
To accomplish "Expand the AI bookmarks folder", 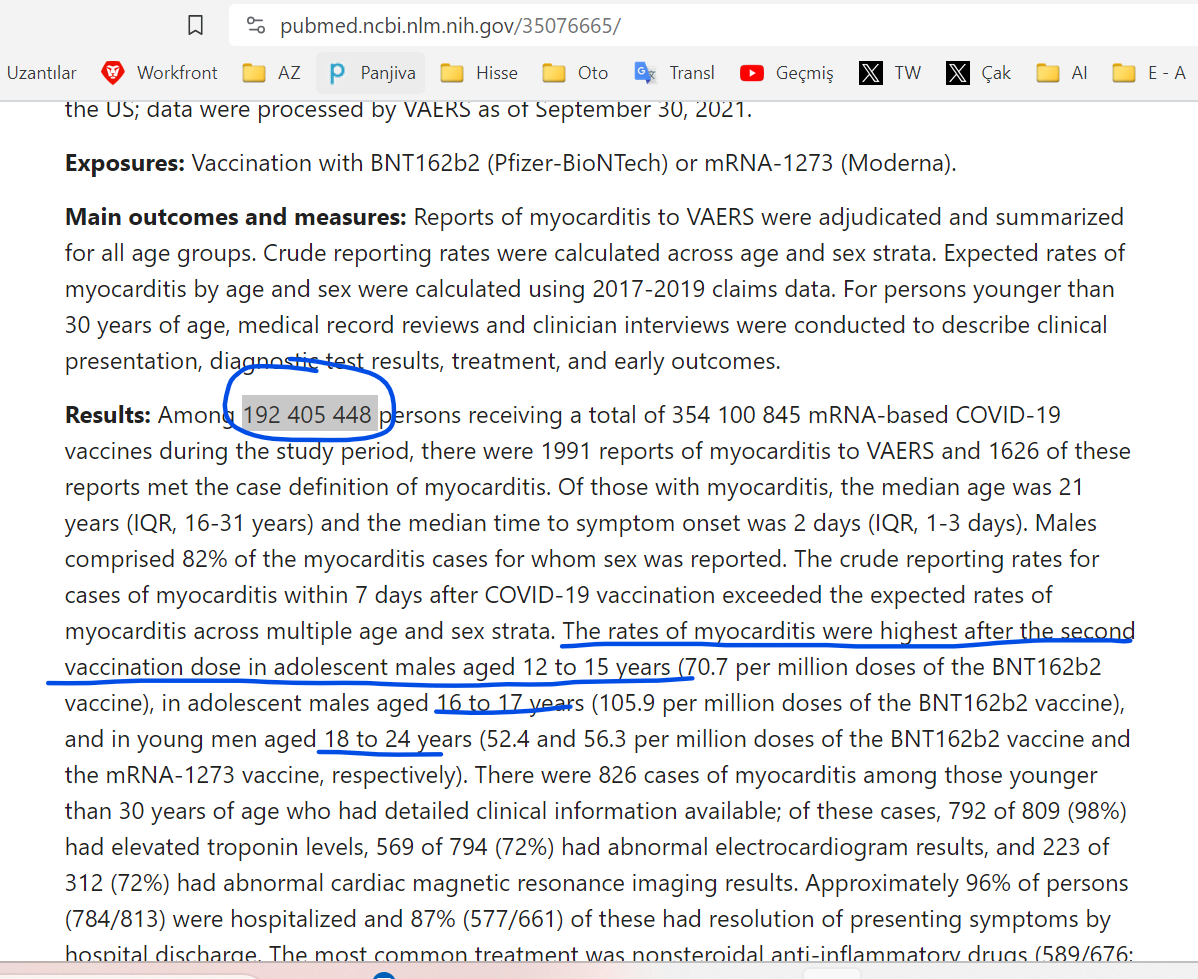I will (1062, 73).
